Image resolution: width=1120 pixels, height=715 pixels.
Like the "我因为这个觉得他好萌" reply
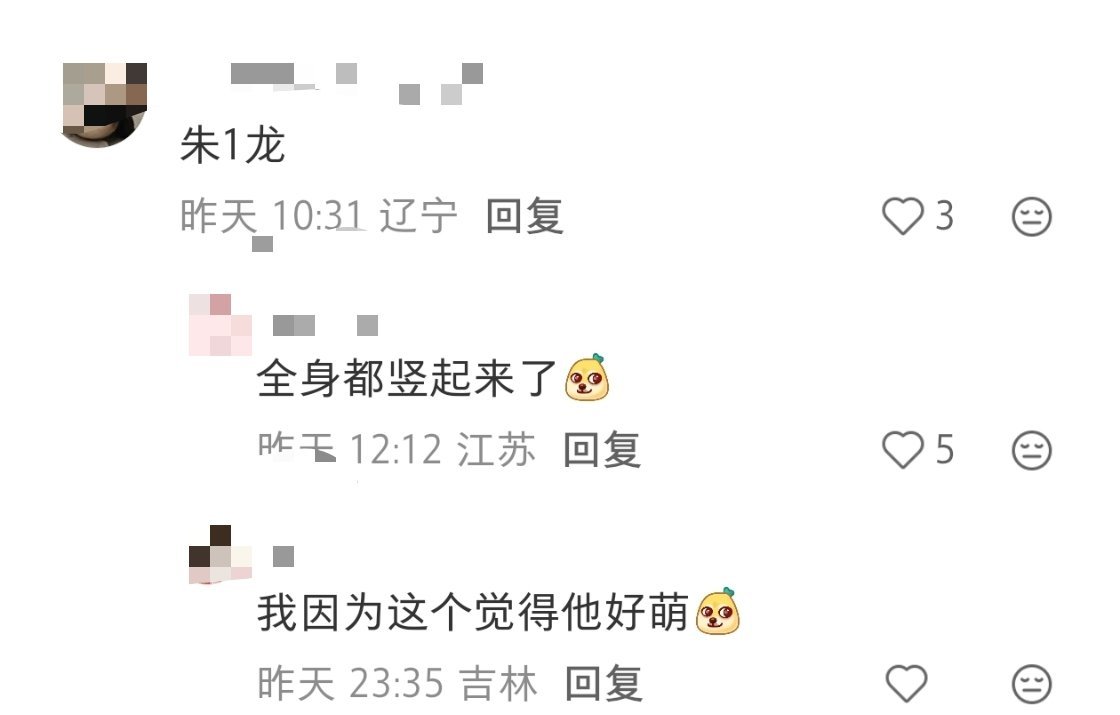(x=906, y=683)
